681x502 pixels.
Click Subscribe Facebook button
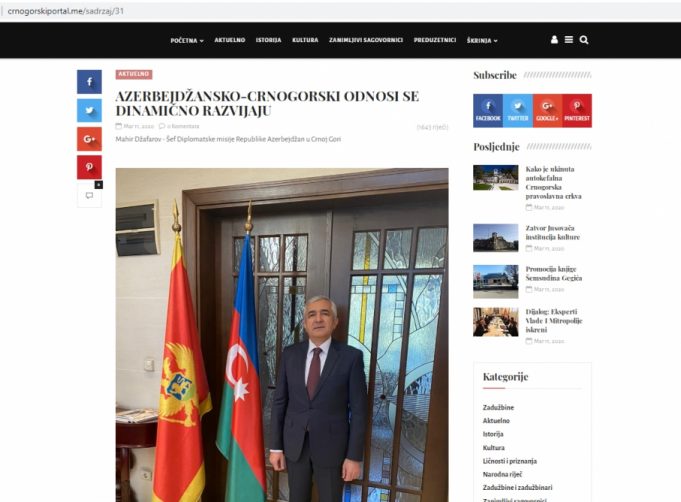click(488, 111)
